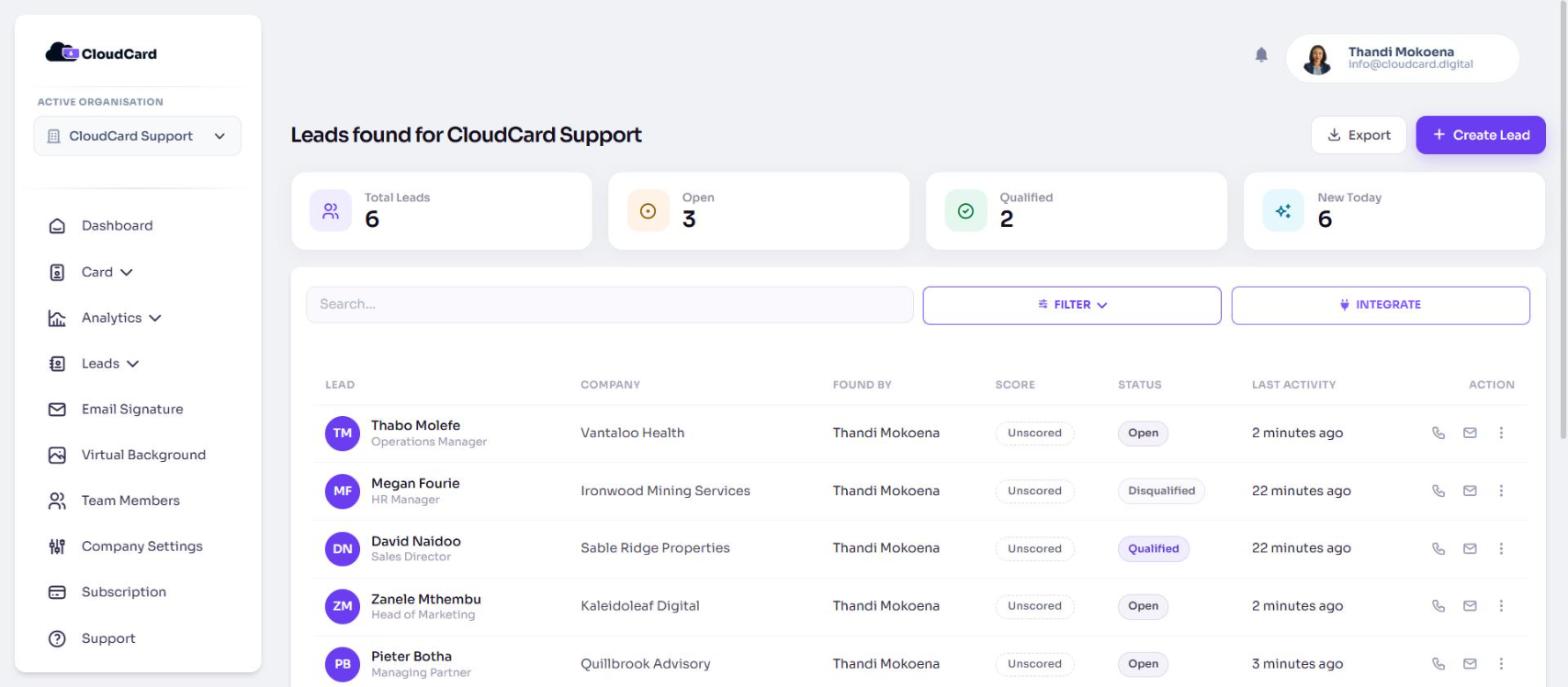The height and width of the screenshot is (687, 1568).
Task: Open Email Signature page
Action: click(x=132, y=409)
